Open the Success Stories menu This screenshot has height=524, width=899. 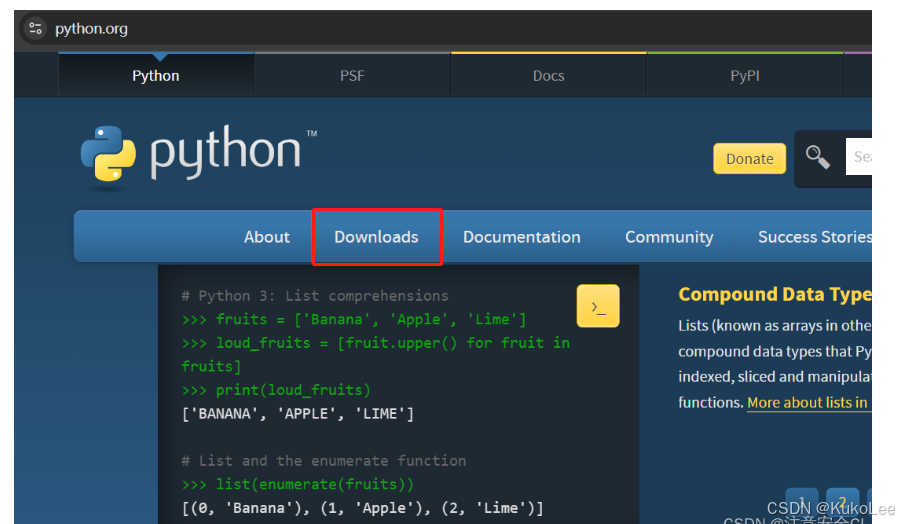click(x=814, y=237)
